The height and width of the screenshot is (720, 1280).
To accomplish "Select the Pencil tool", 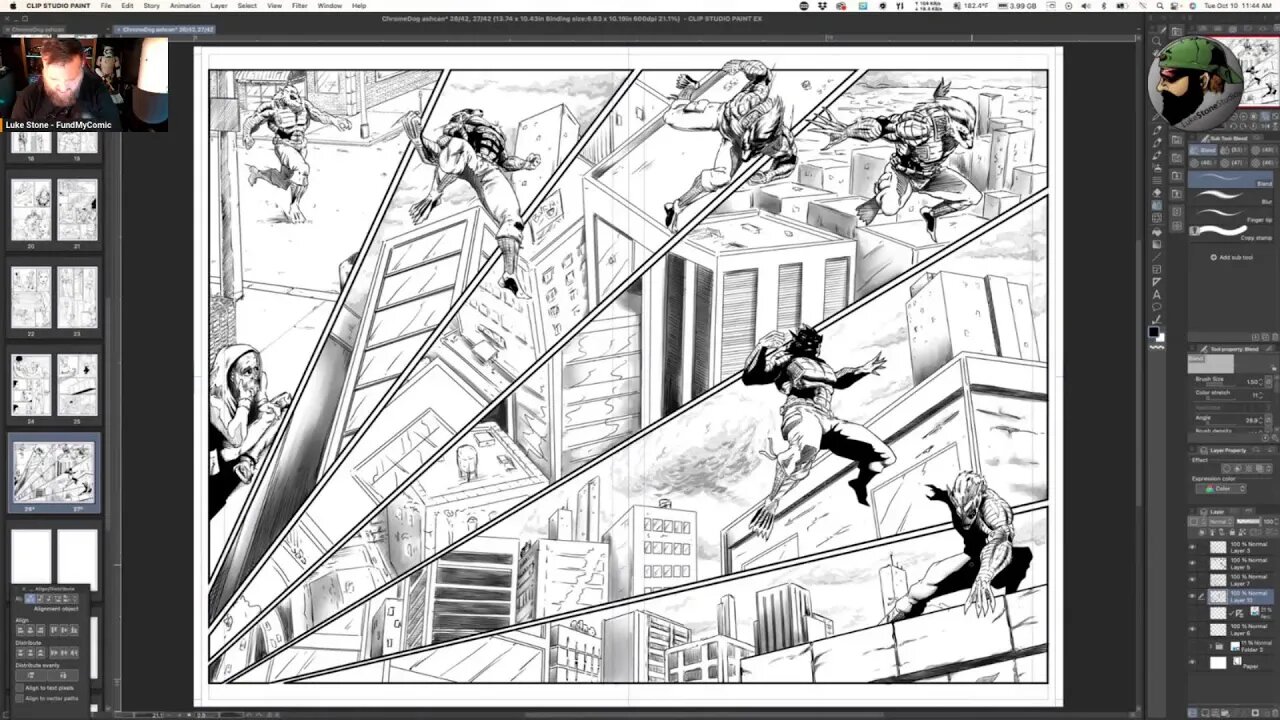I will [x=1157, y=143].
